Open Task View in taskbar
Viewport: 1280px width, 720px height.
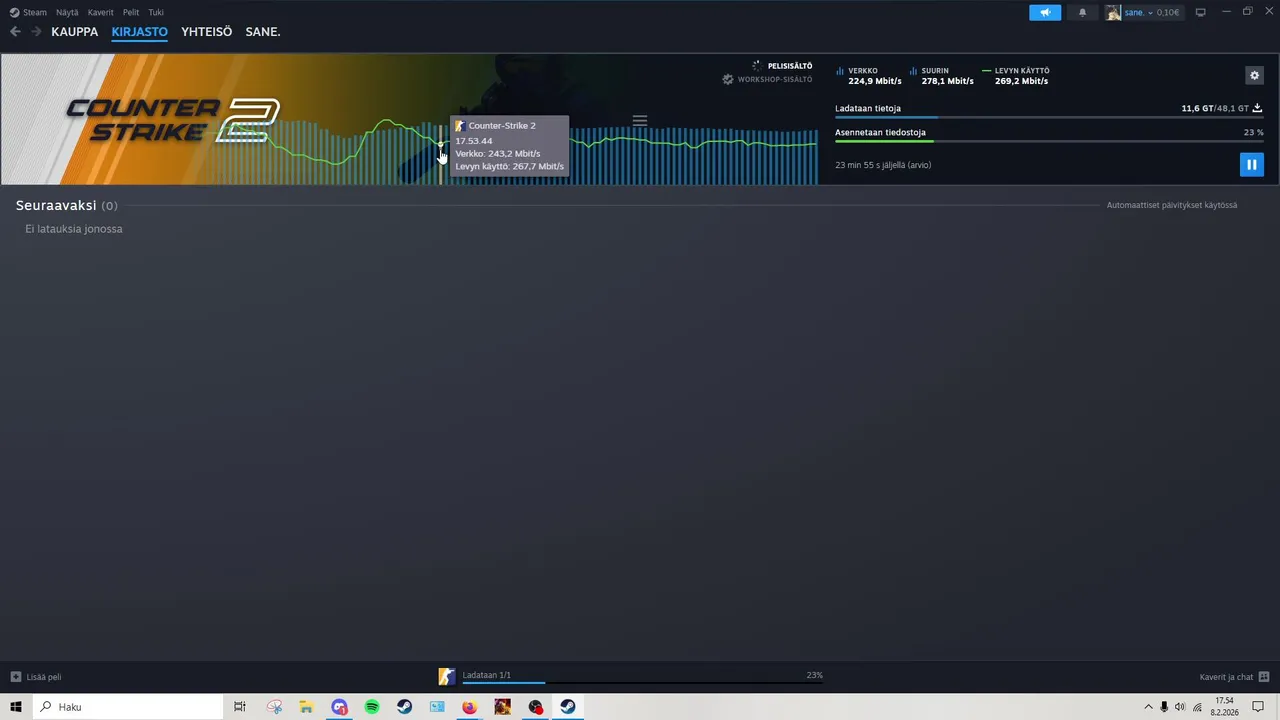[x=240, y=707]
